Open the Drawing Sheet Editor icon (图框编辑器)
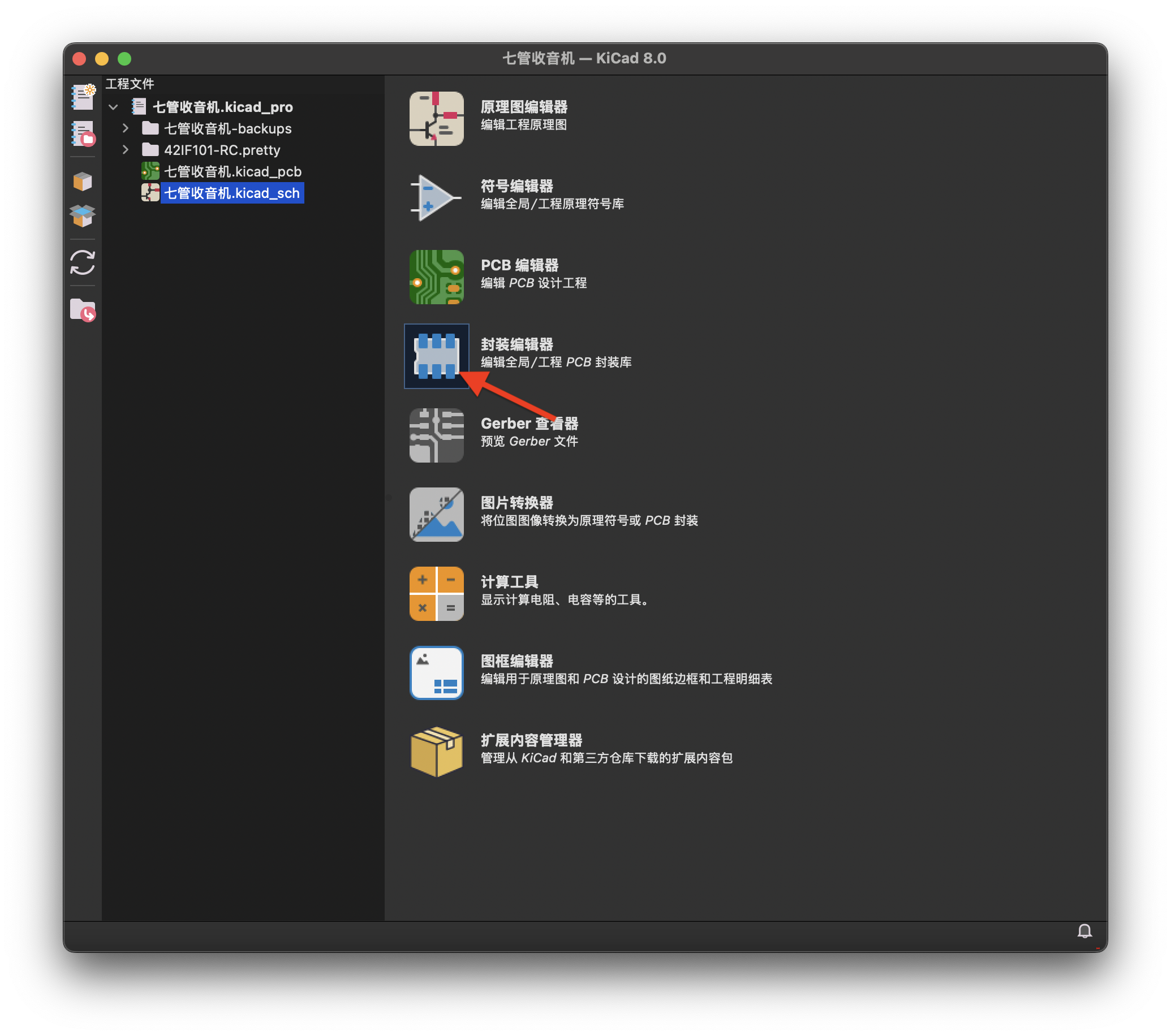This screenshot has width=1171, height=1036. coord(436,672)
